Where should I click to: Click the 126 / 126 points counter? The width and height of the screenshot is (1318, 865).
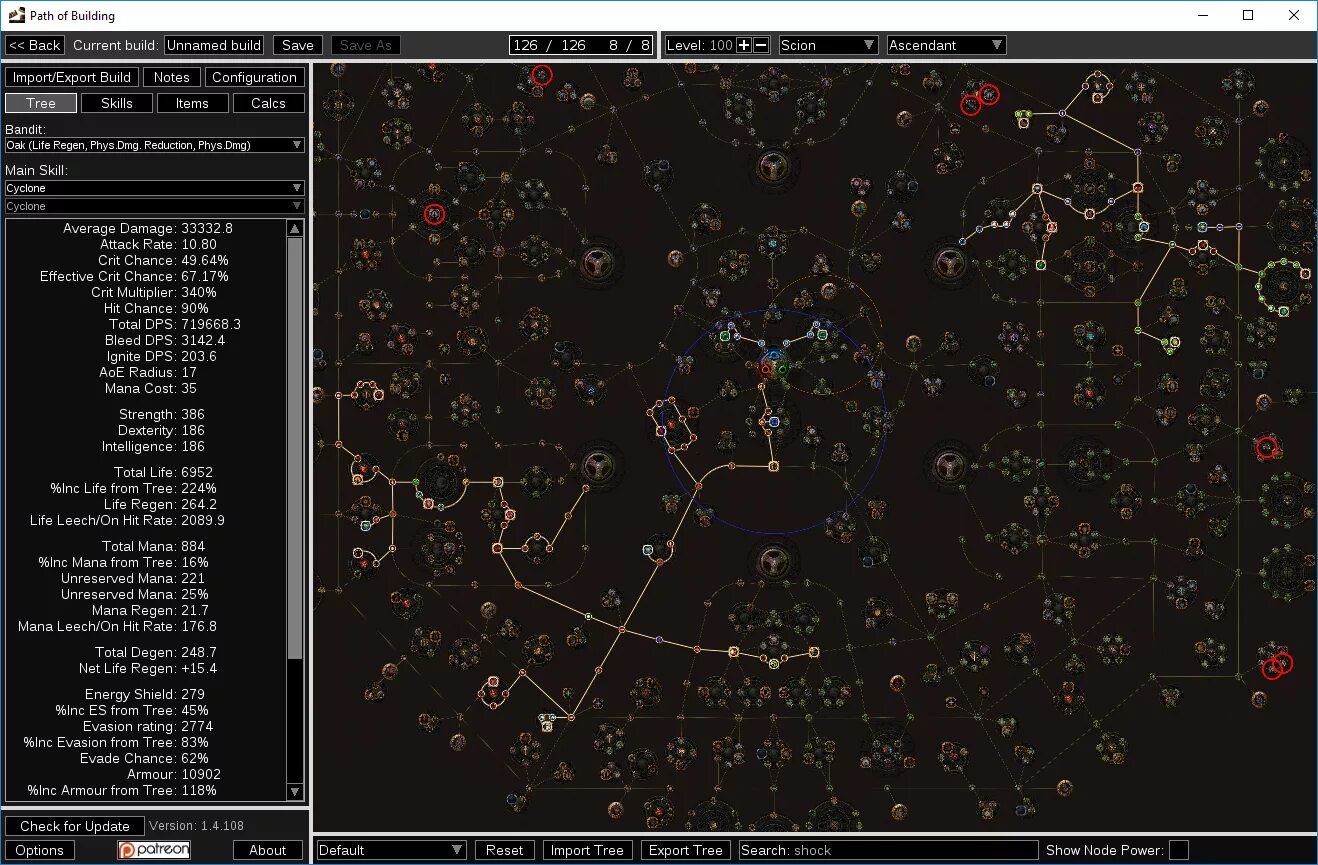click(581, 45)
